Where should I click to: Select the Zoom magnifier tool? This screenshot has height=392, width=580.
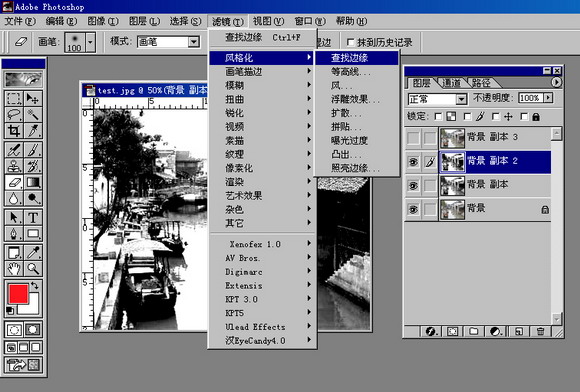pyautogui.click(x=33, y=269)
